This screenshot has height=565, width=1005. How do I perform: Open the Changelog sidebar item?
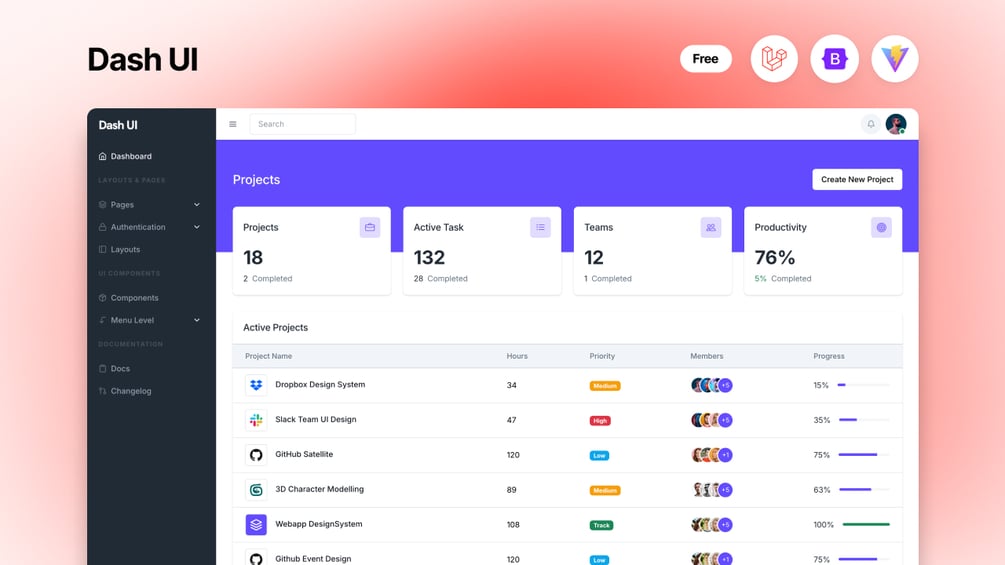131,391
